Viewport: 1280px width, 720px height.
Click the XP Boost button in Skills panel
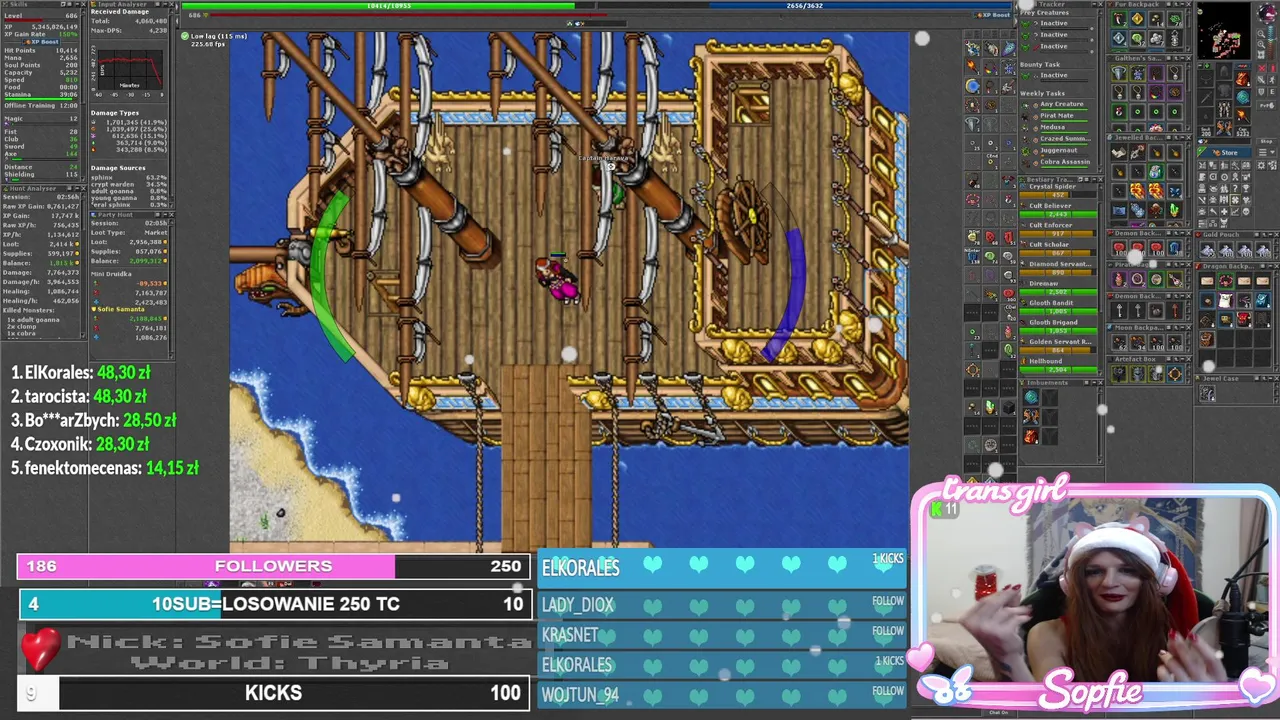click(41, 42)
